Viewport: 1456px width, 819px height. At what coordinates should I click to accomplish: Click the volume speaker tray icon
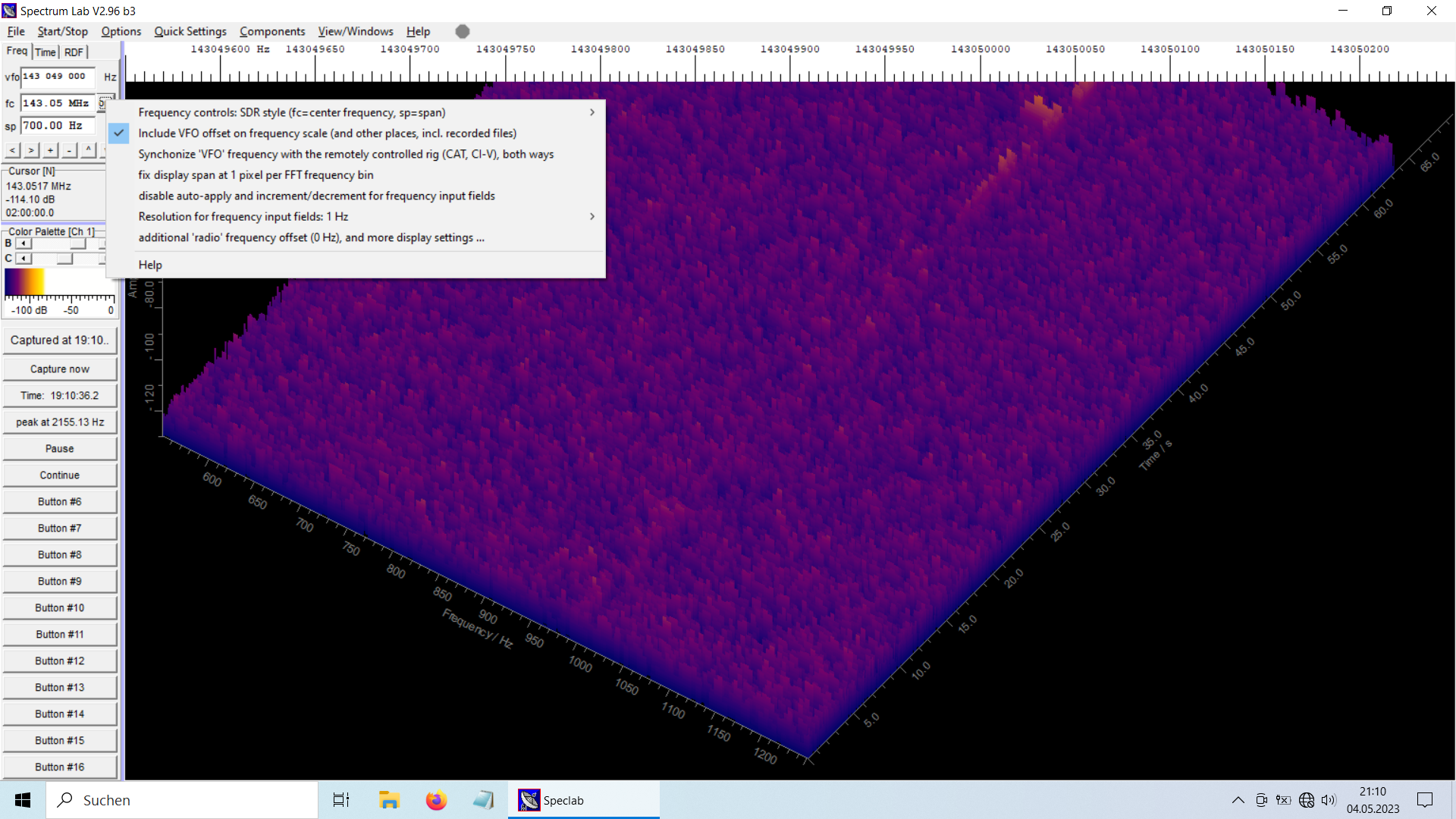pyautogui.click(x=1328, y=800)
